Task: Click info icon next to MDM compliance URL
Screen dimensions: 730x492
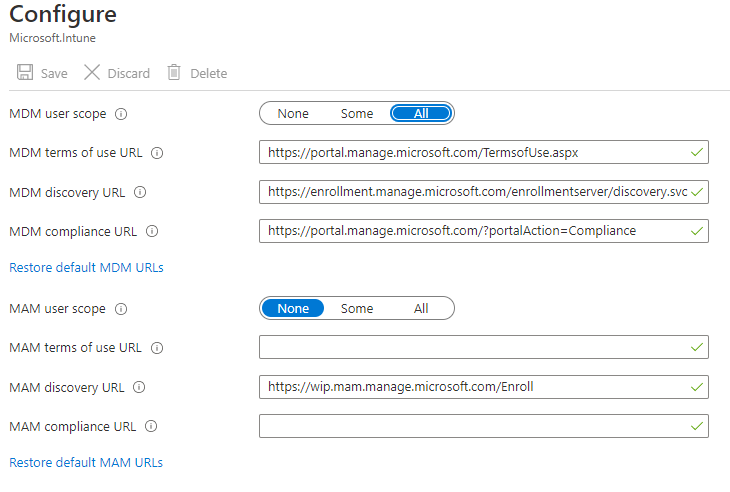Action: tap(152, 231)
